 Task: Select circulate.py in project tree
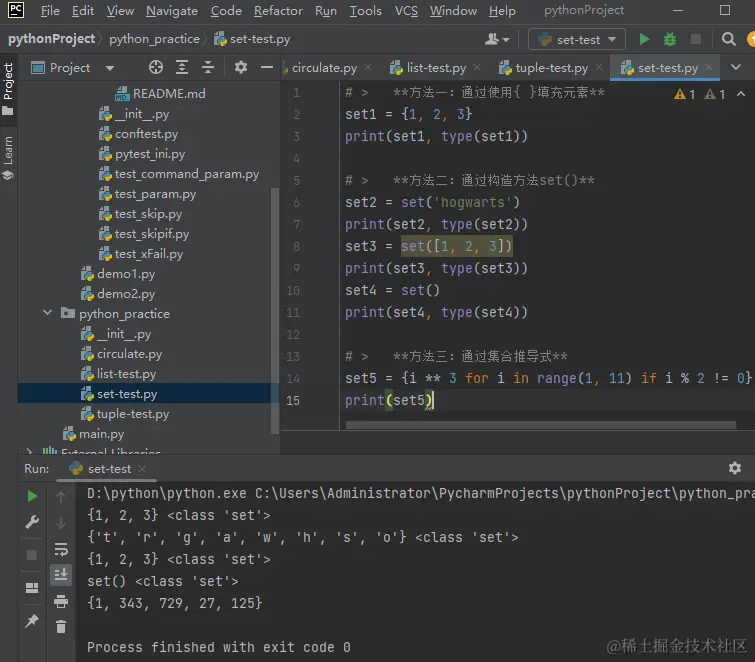(x=121, y=354)
